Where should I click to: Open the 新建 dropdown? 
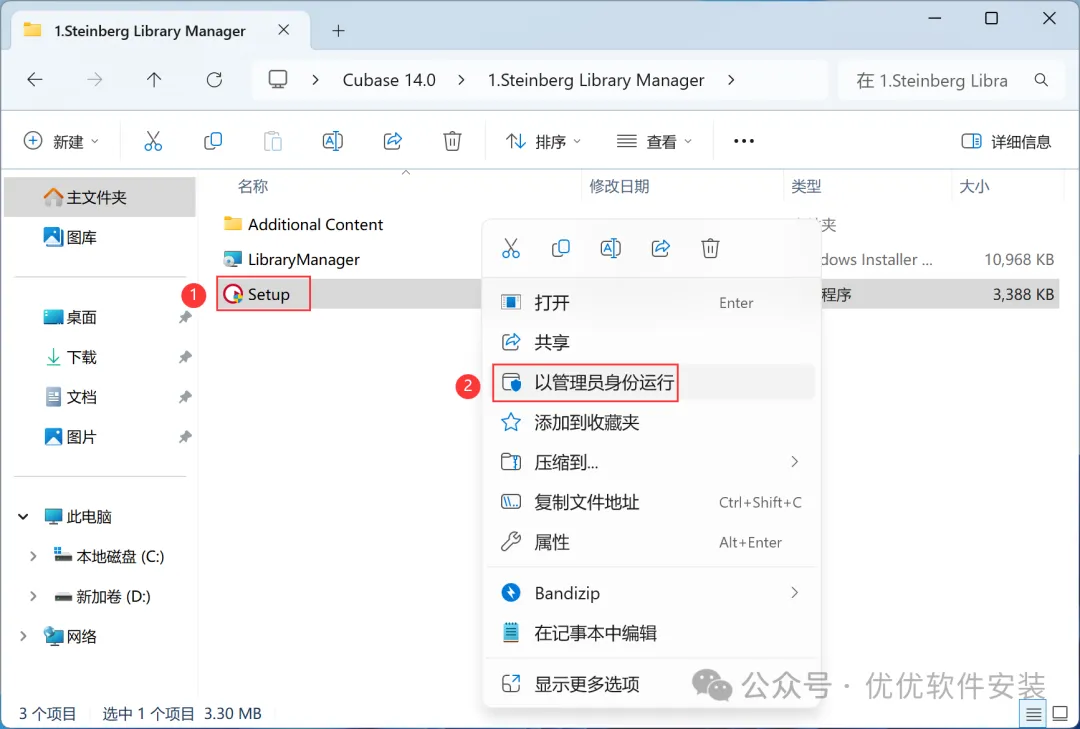tap(61, 141)
